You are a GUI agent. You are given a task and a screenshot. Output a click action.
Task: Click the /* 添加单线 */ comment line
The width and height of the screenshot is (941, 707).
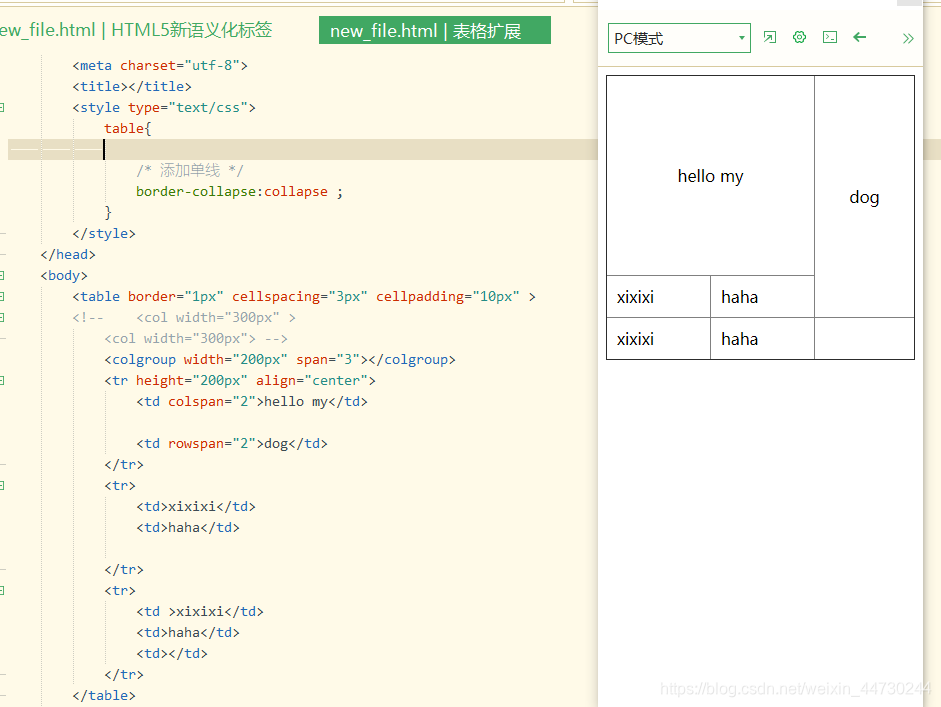pos(190,170)
